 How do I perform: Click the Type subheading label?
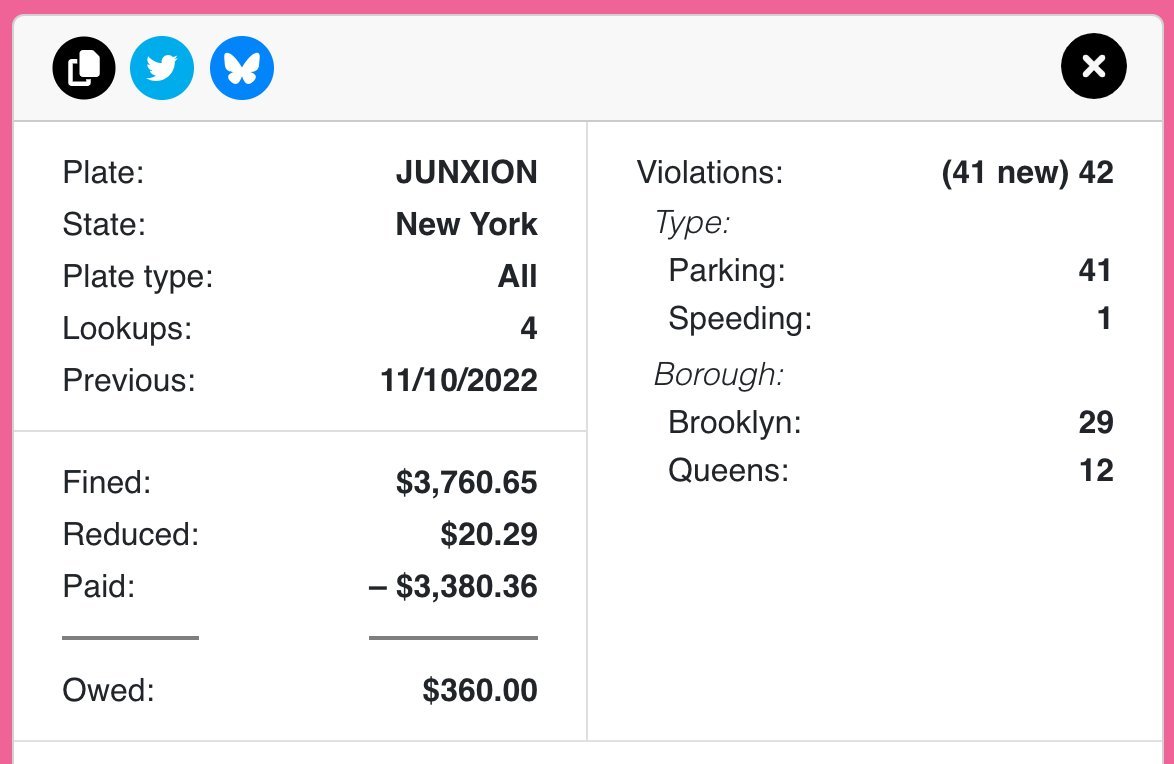point(692,223)
